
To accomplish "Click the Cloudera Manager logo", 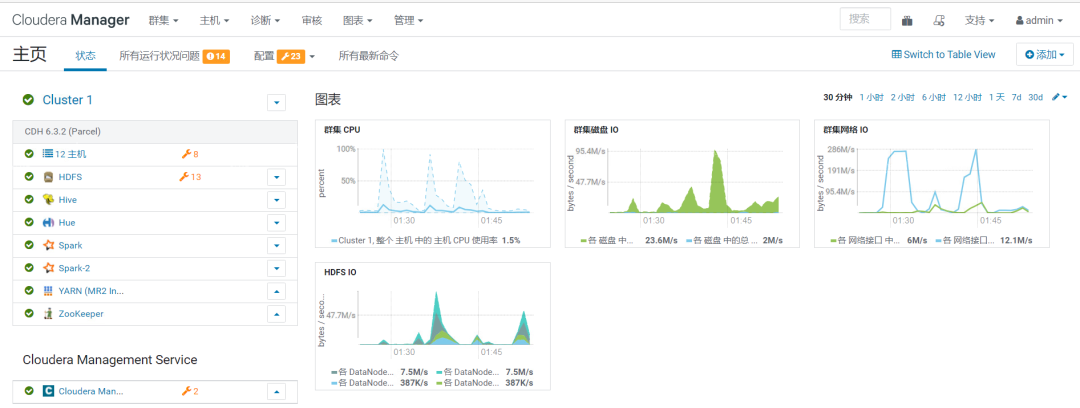I will pyautogui.click(x=71, y=20).
